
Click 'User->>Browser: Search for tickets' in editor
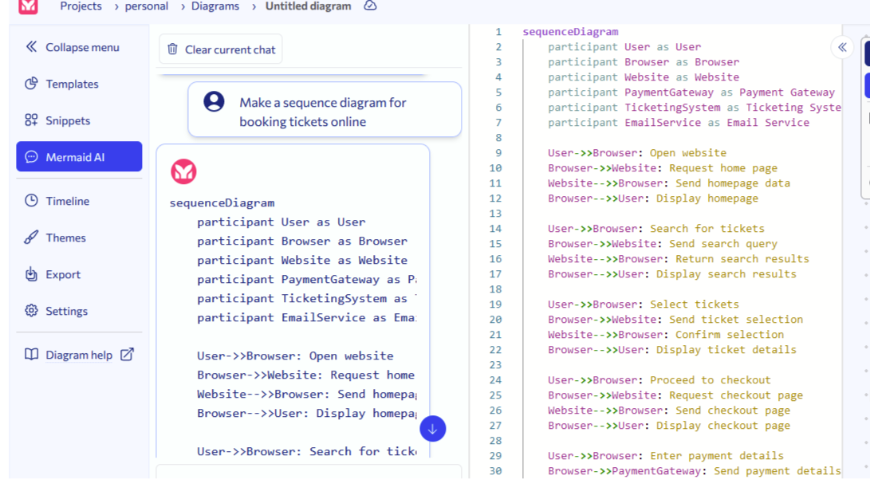pyautogui.click(x=656, y=229)
